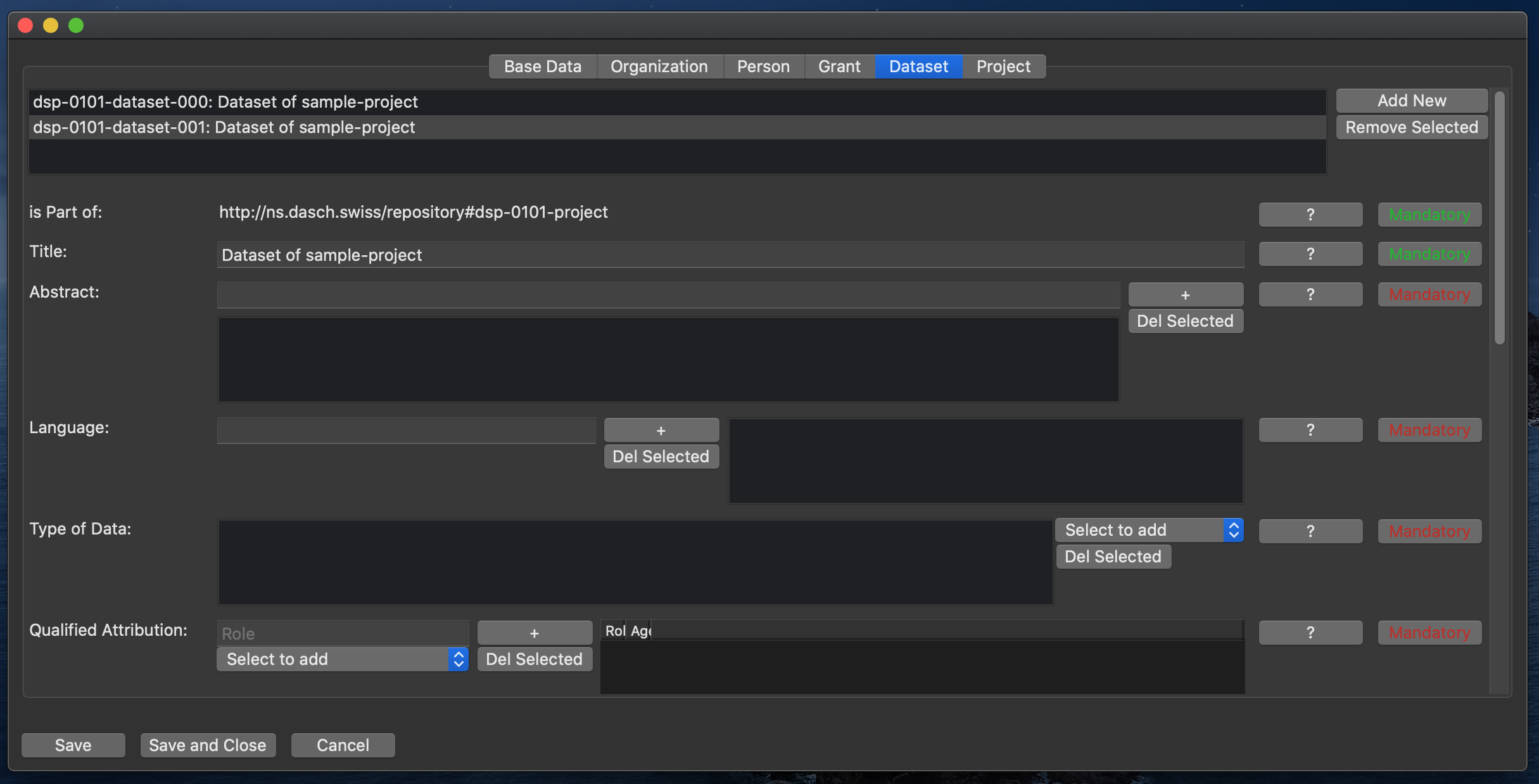Viewport: 1539px width, 784px height.
Task: Click inside the Language list box
Action: click(985, 461)
